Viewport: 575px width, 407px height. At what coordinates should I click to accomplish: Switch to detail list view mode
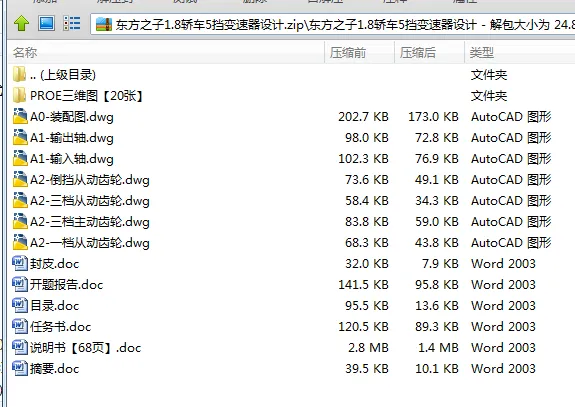72,23
